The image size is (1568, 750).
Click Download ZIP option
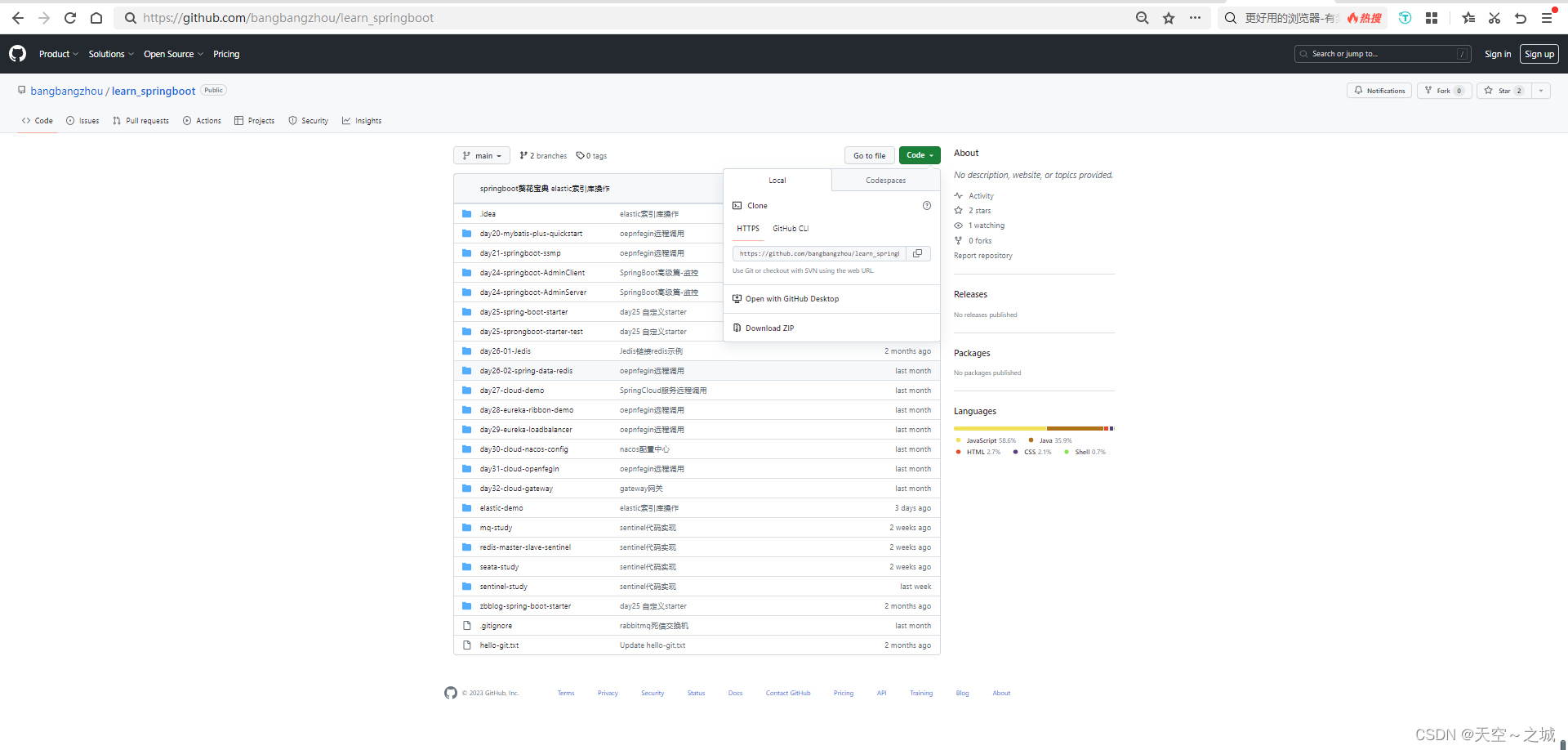click(x=764, y=328)
